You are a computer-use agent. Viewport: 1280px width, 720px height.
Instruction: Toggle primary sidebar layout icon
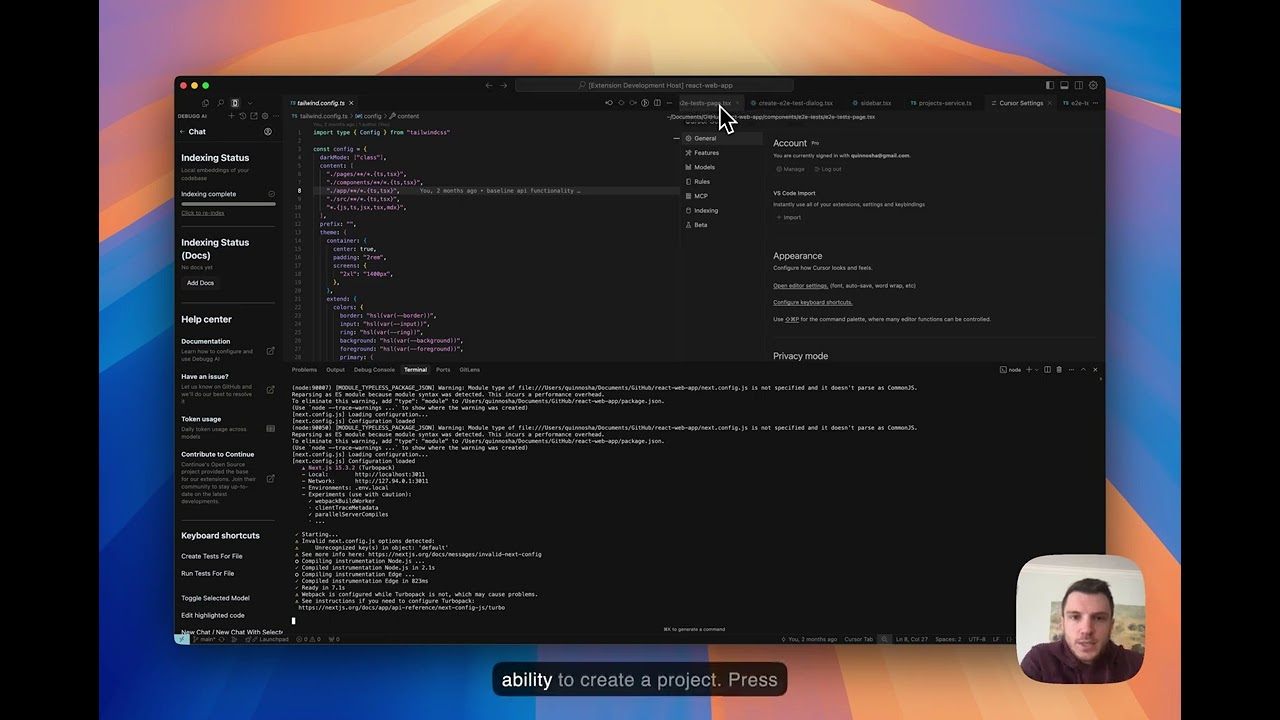click(1050, 85)
